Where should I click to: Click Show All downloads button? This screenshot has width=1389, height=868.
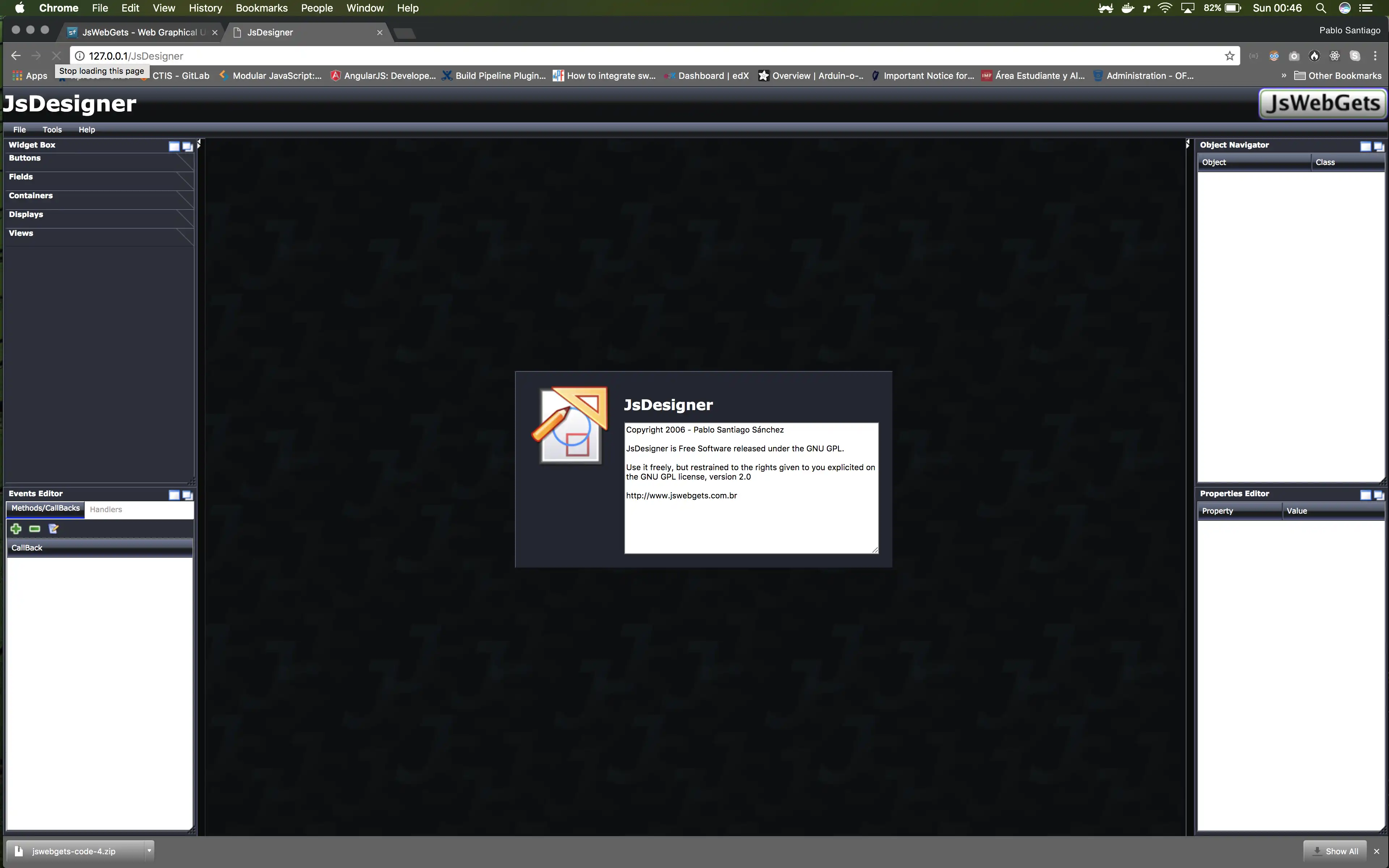pyautogui.click(x=1335, y=851)
